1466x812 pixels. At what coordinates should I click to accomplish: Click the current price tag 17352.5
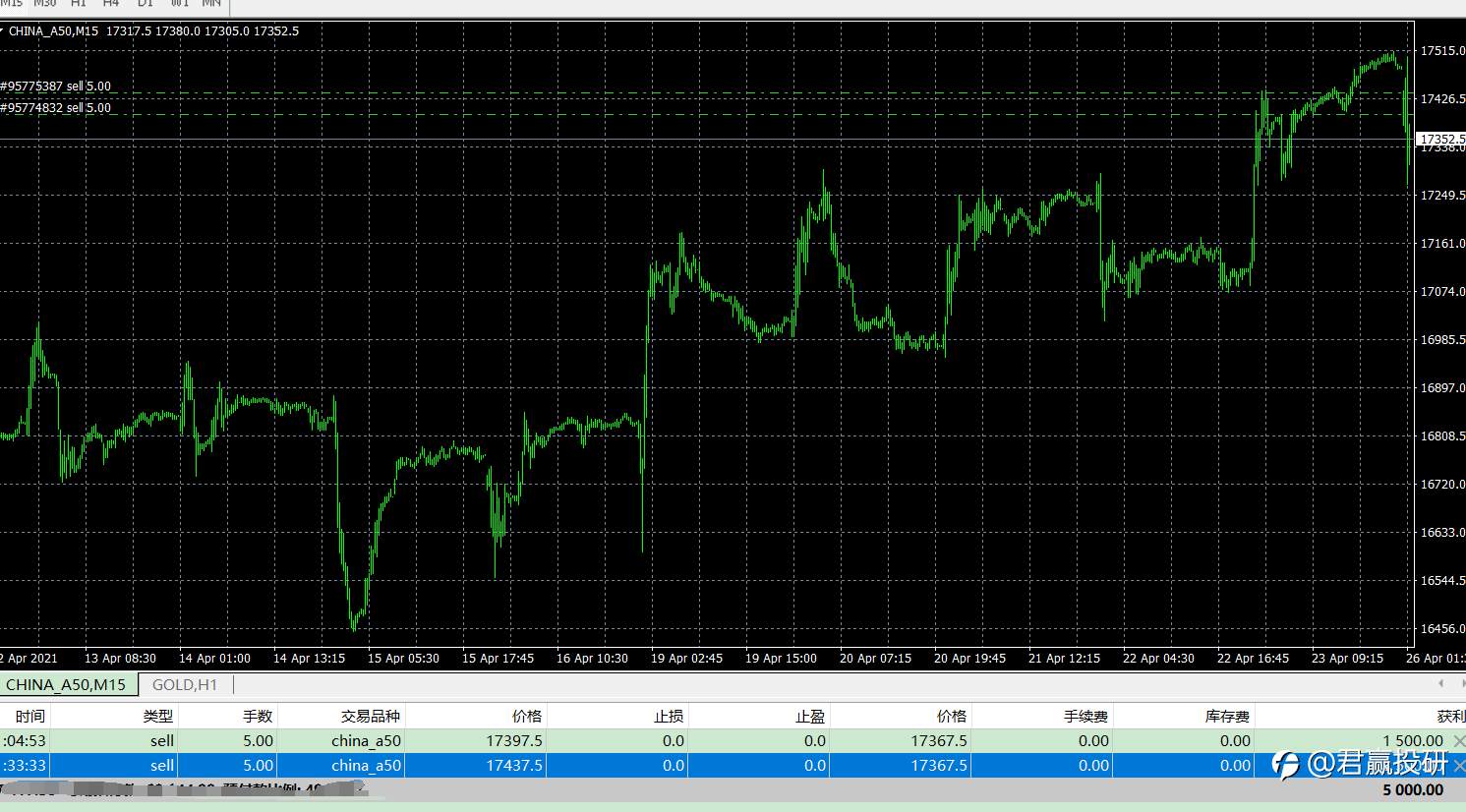1441,140
